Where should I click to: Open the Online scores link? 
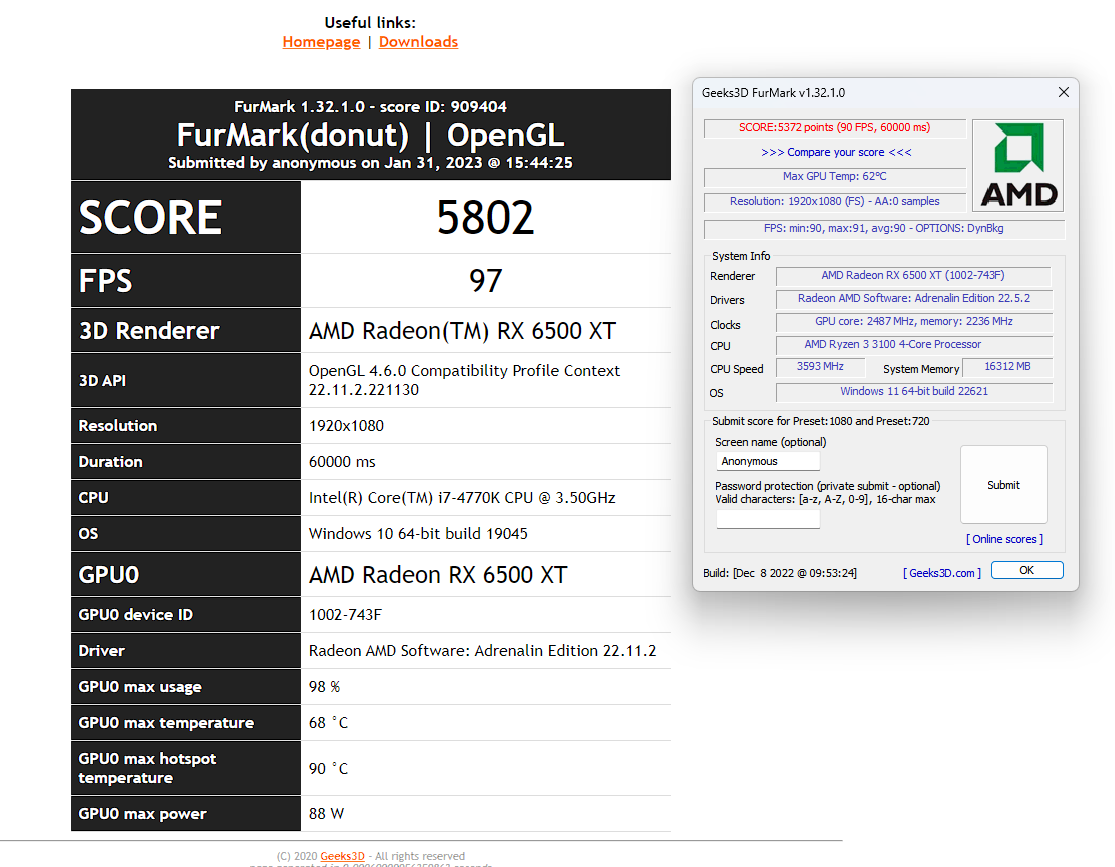pyautogui.click(x=1004, y=539)
